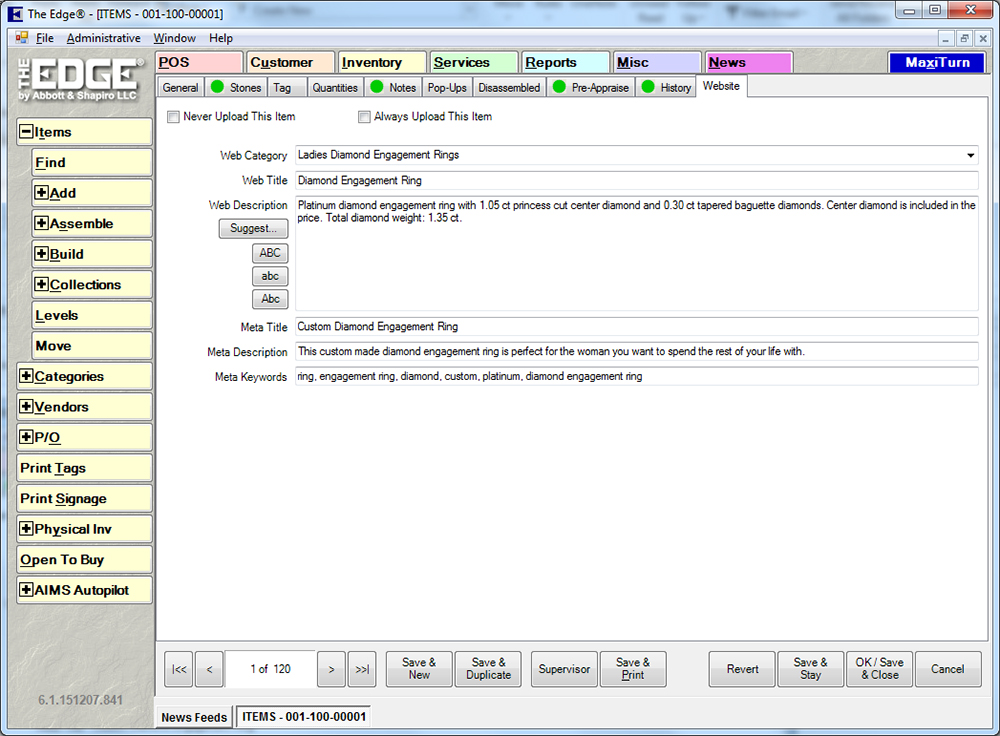
Task: Advance to next item record arrow
Action: (332, 669)
